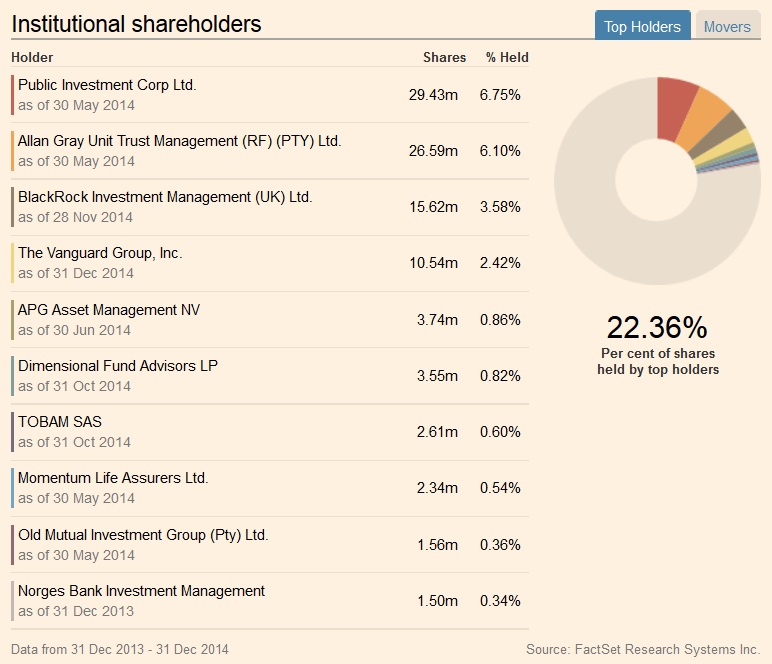Click the 22.36% top holders figure
Screen dimensions: 772x664
tap(657, 327)
